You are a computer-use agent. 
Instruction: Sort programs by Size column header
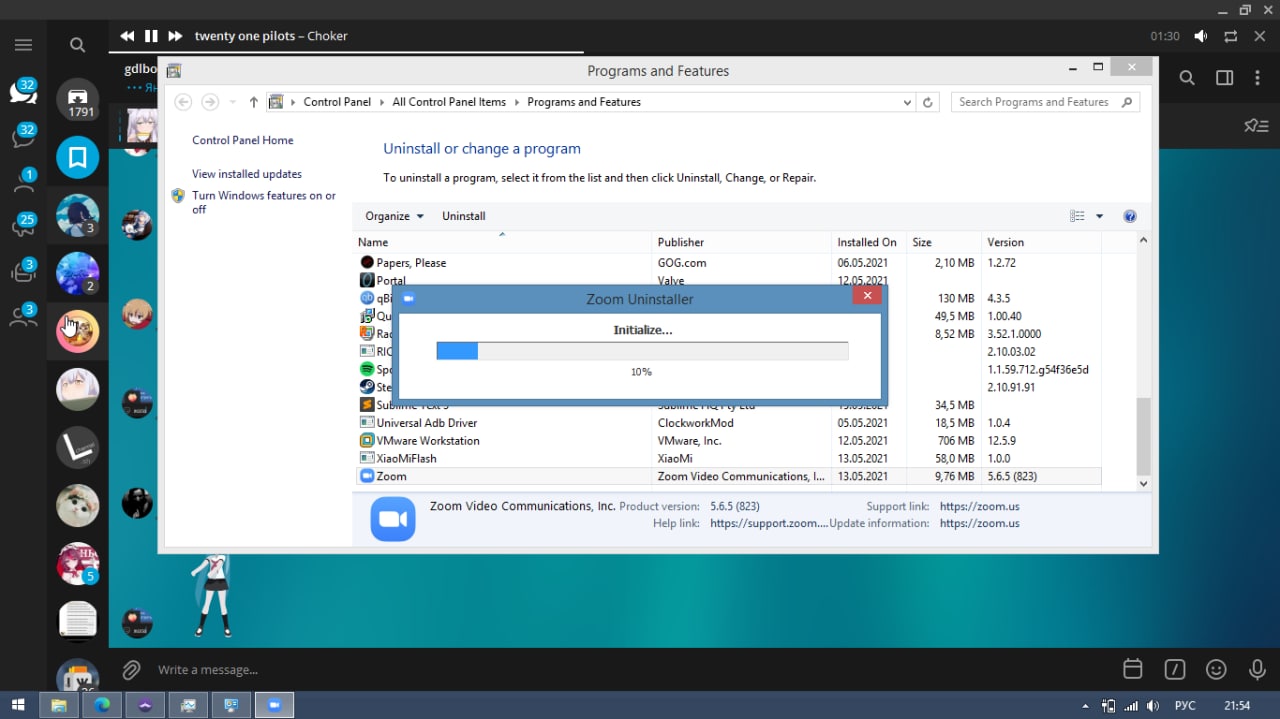[944, 242]
